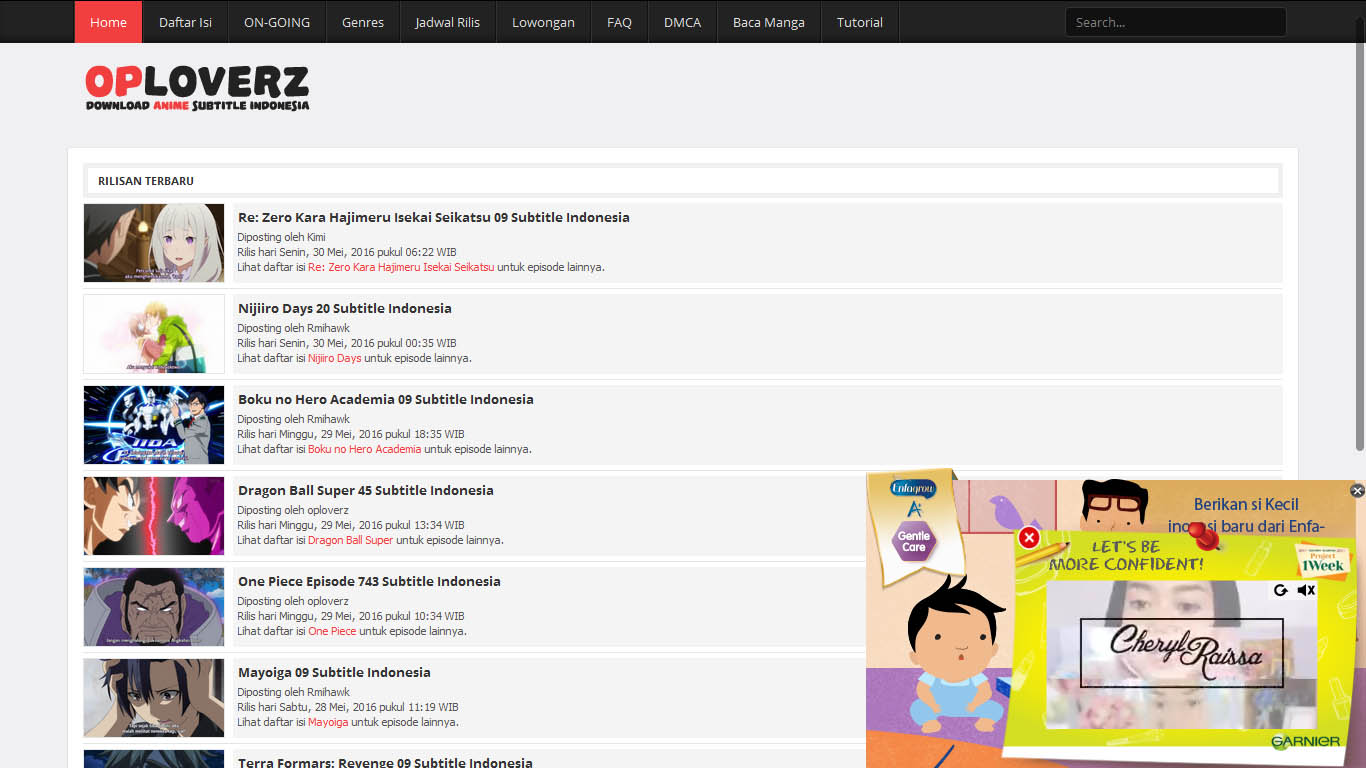Open the One Piece Episode 743 thumbnail
The width and height of the screenshot is (1366, 768).
[154, 607]
